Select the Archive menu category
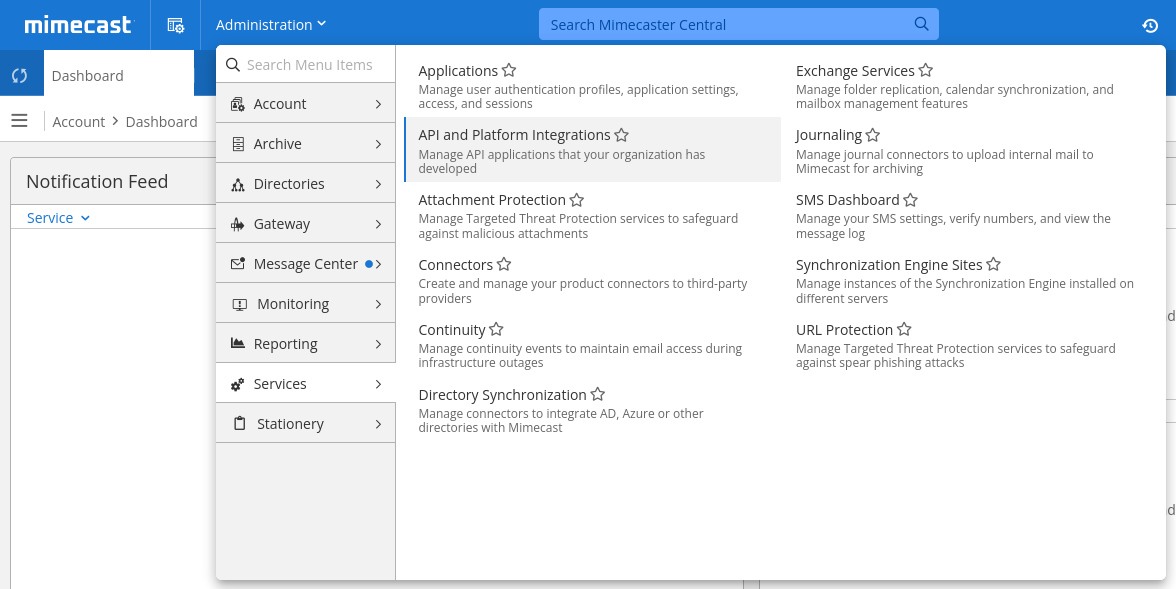This screenshot has height=589, width=1176. (305, 143)
